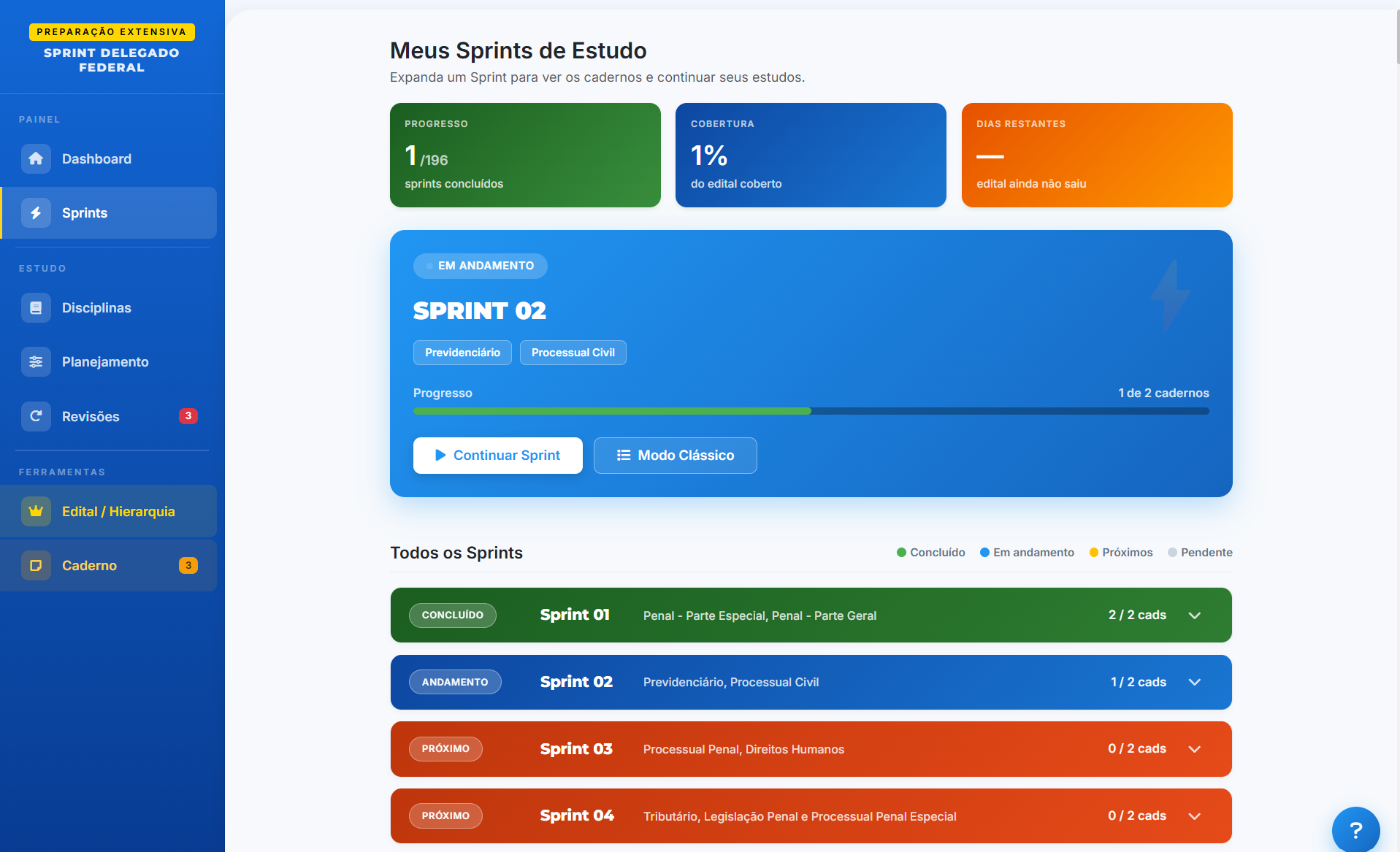Viewport: 1400px width, 852px height.
Task: Click the ANDAMENTO status badge
Action: pyautogui.click(x=455, y=682)
